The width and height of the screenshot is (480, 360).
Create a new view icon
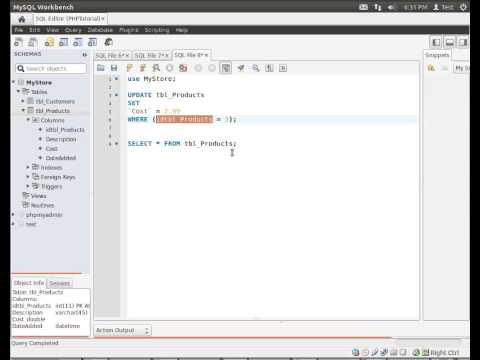(78, 42)
